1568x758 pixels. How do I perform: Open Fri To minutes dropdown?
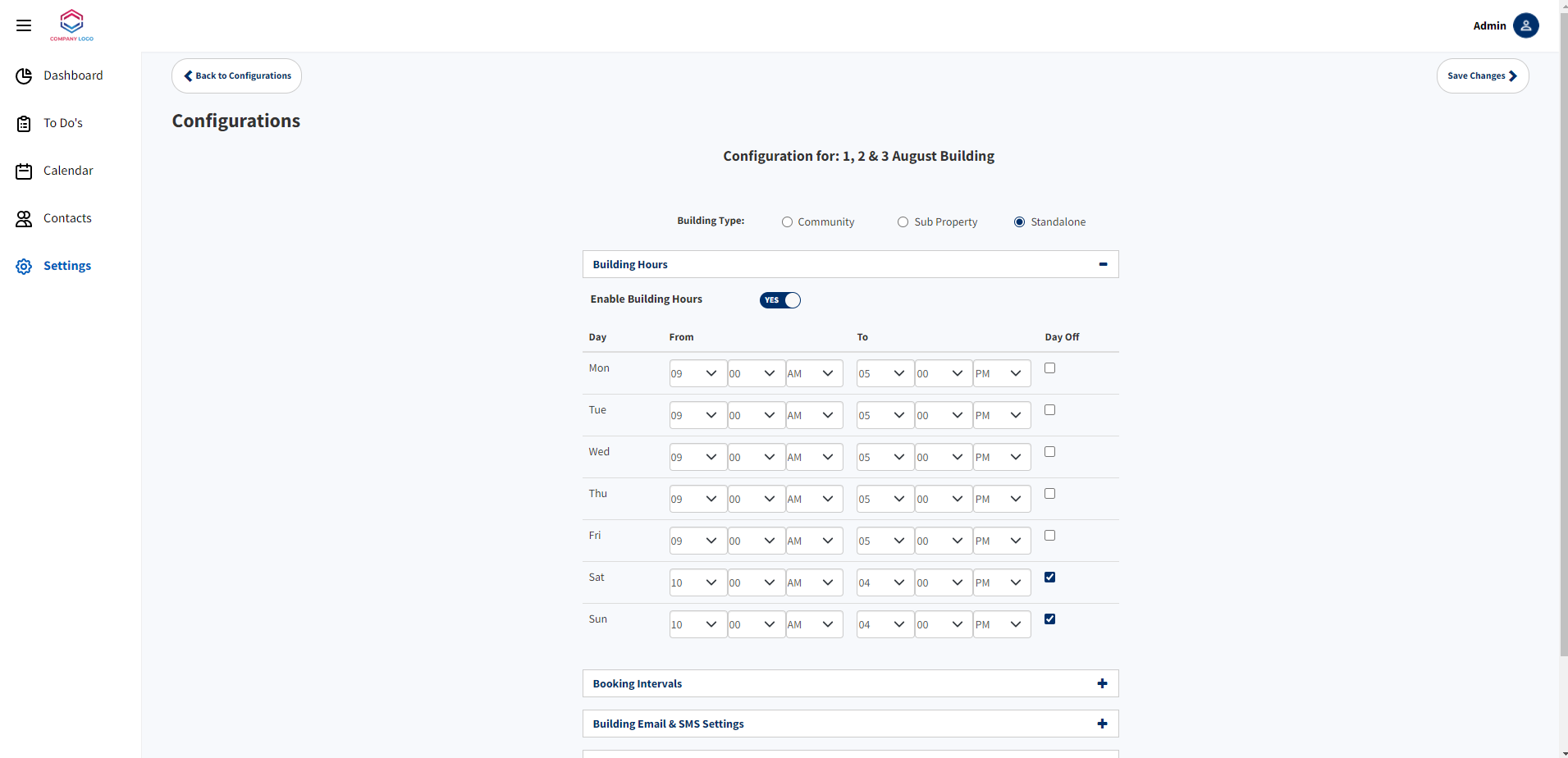[944, 541]
